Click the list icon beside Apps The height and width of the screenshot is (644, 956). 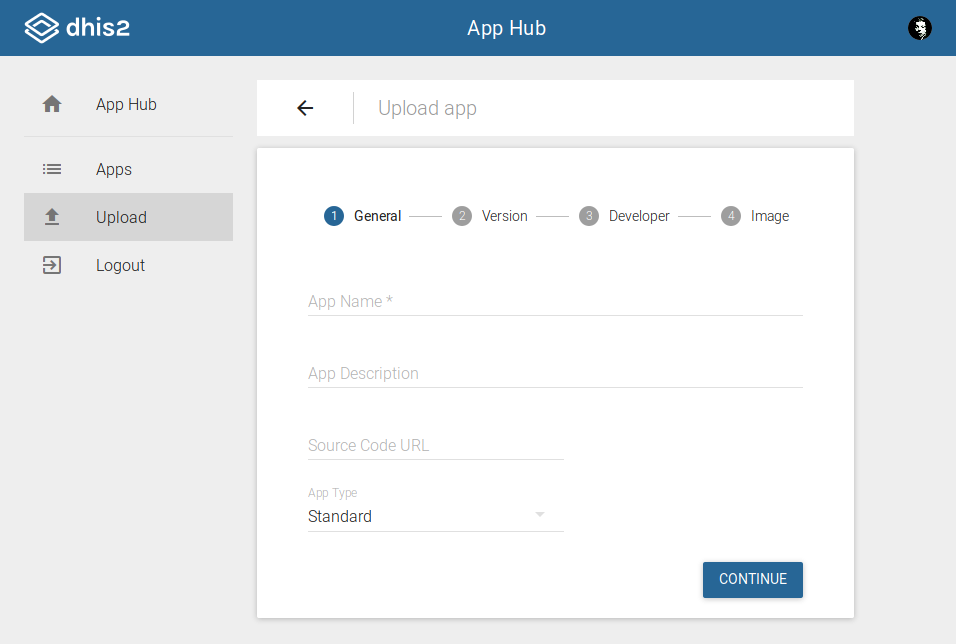52,169
